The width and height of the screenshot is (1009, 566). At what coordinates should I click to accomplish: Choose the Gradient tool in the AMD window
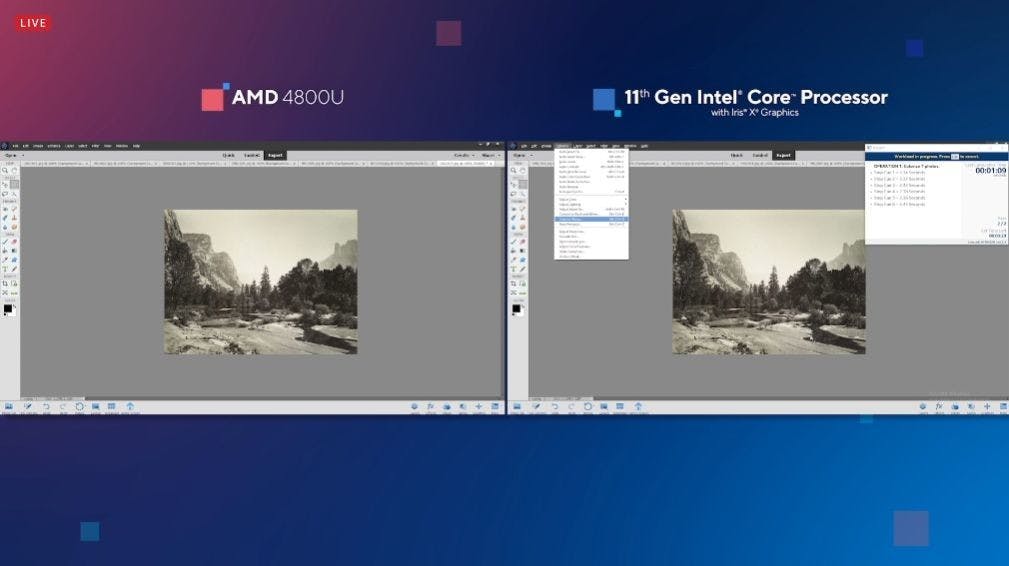tap(14, 250)
